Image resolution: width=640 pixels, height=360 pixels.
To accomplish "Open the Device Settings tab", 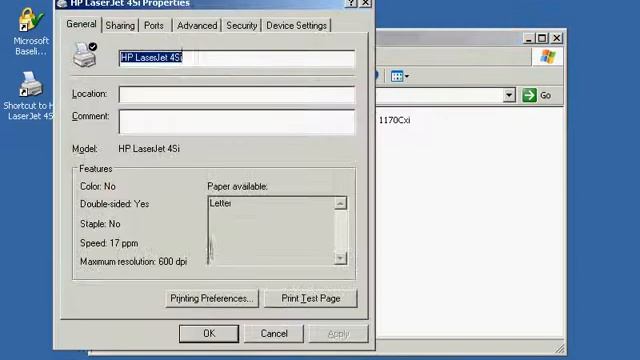I will coord(296,25).
